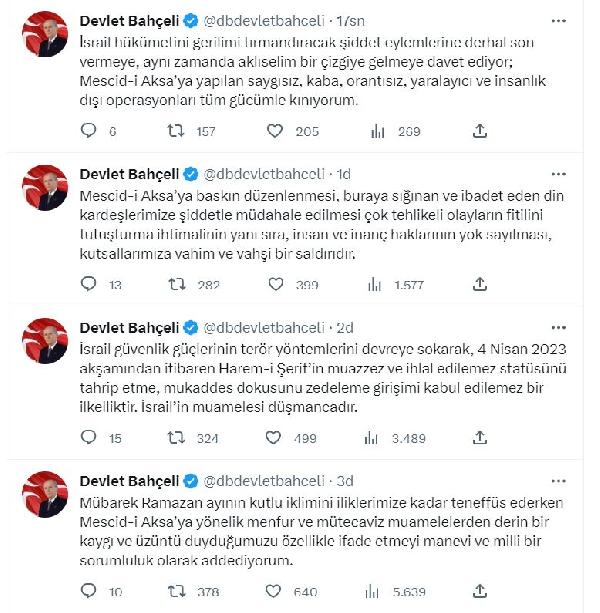Like the tweet with 499 likes
This screenshot has height=613, width=600.
pyautogui.click(x=274, y=437)
